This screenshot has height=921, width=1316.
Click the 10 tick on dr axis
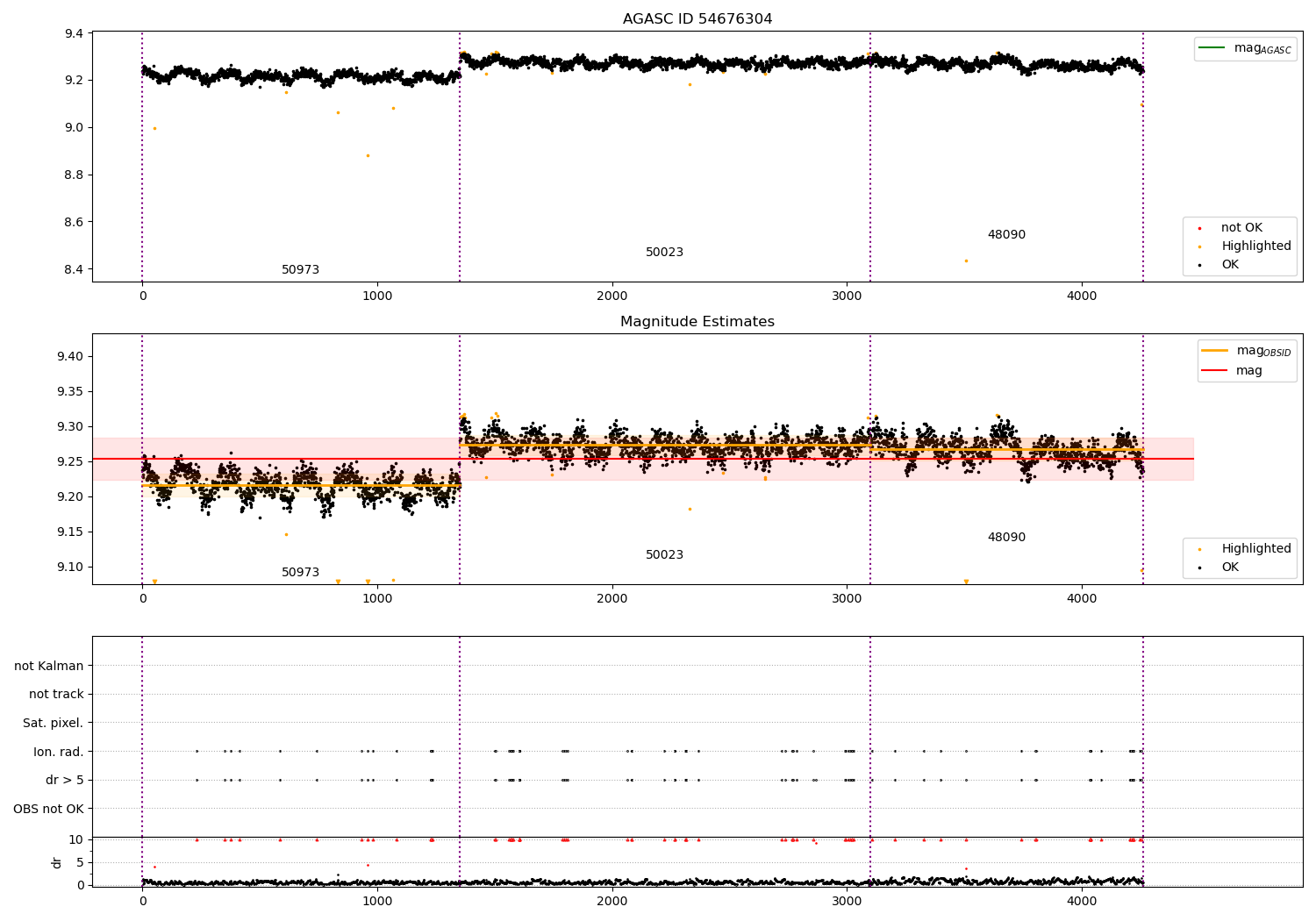pyautogui.click(x=76, y=840)
